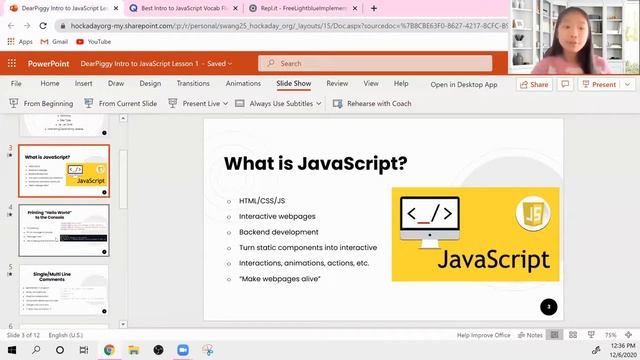Switch to Slide Sorter view icon
This screenshot has height=360, width=640.
(x=573, y=335)
